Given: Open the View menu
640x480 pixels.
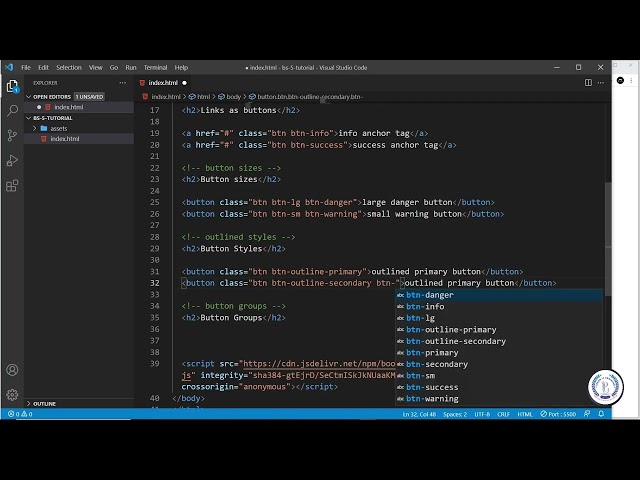Looking at the screenshot, I should click(x=96, y=67).
